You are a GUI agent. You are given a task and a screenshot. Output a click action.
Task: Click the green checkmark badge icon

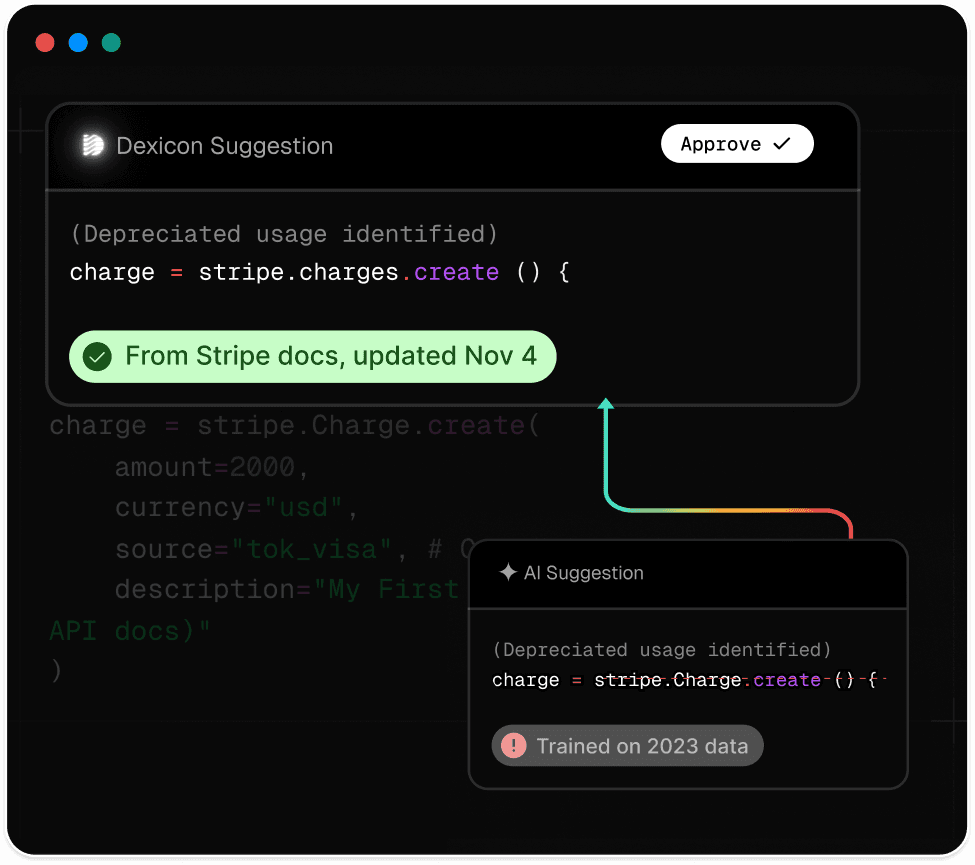(97, 357)
